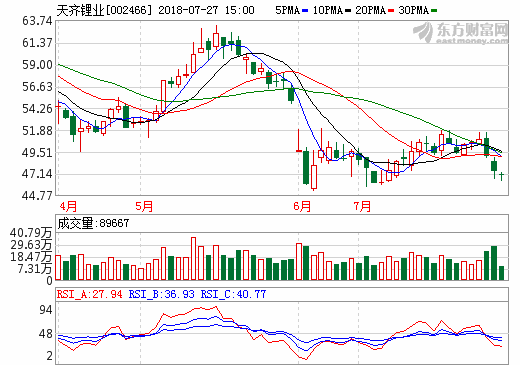The height and width of the screenshot is (365, 520).
Task: Click the green 30PMA color marker
Action: click(434, 11)
